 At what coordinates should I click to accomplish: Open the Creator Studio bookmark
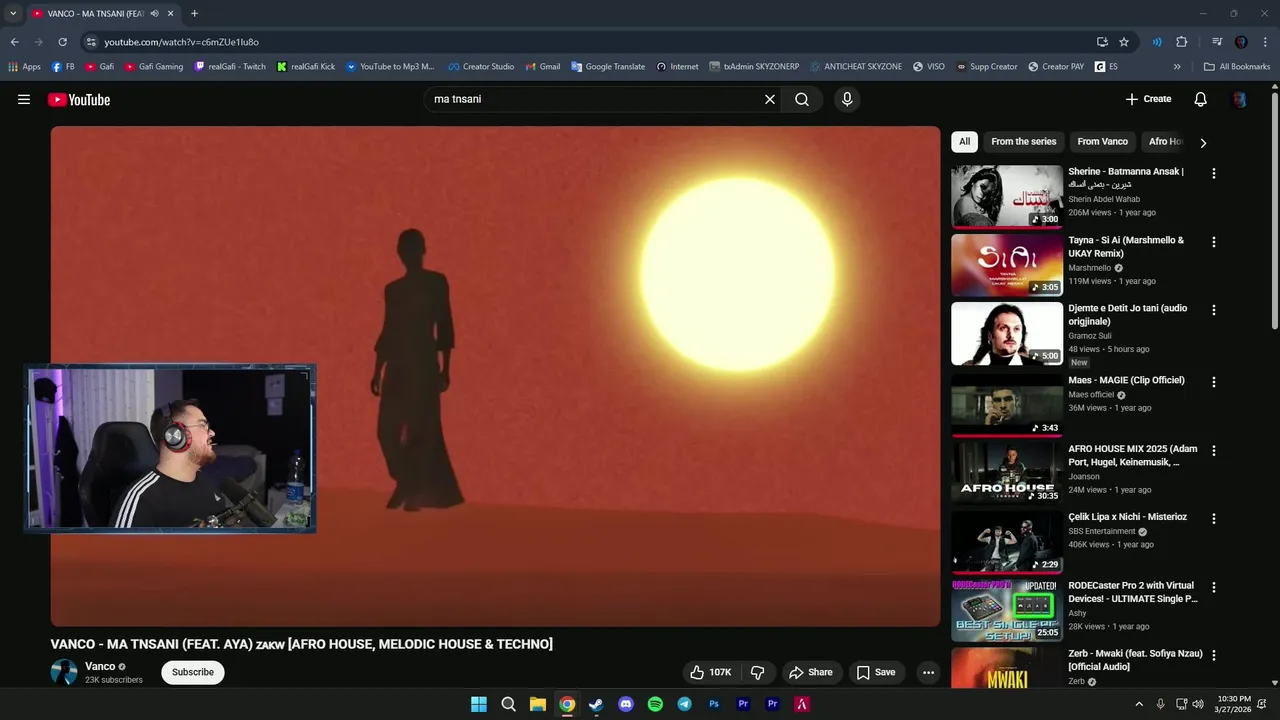481,67
